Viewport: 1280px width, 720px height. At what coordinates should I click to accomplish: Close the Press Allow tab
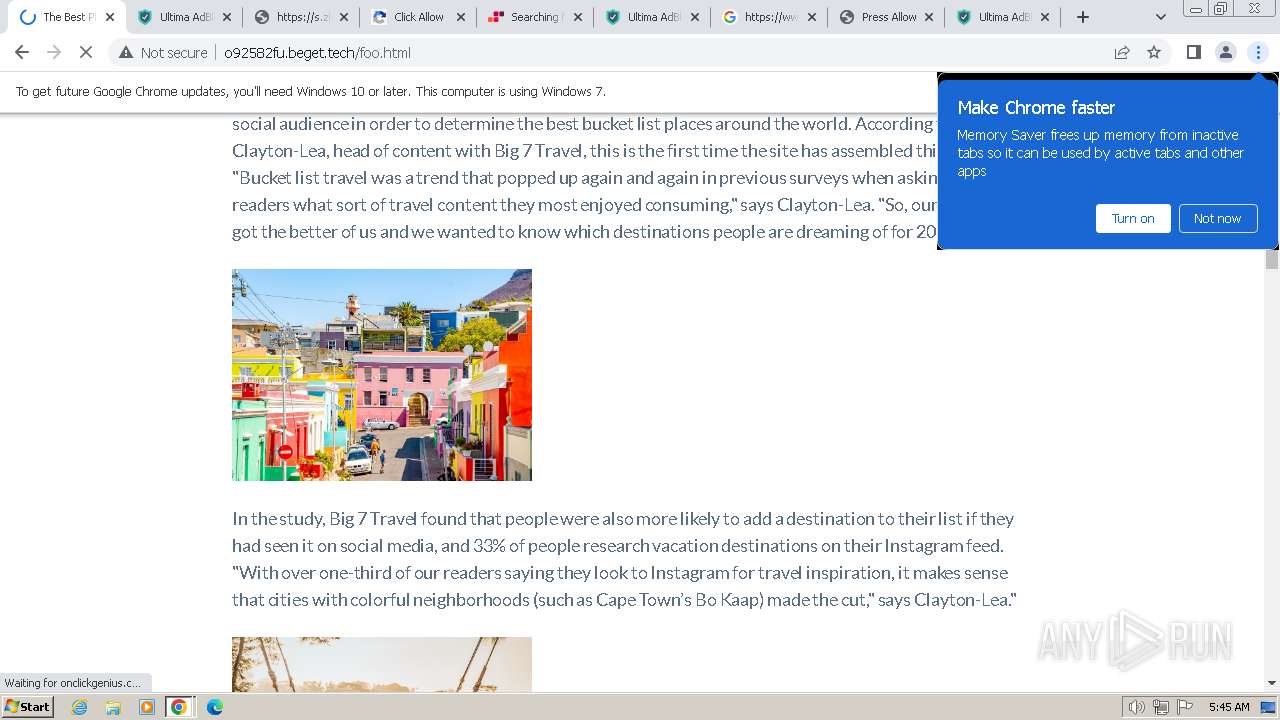[x=929, y=17]
